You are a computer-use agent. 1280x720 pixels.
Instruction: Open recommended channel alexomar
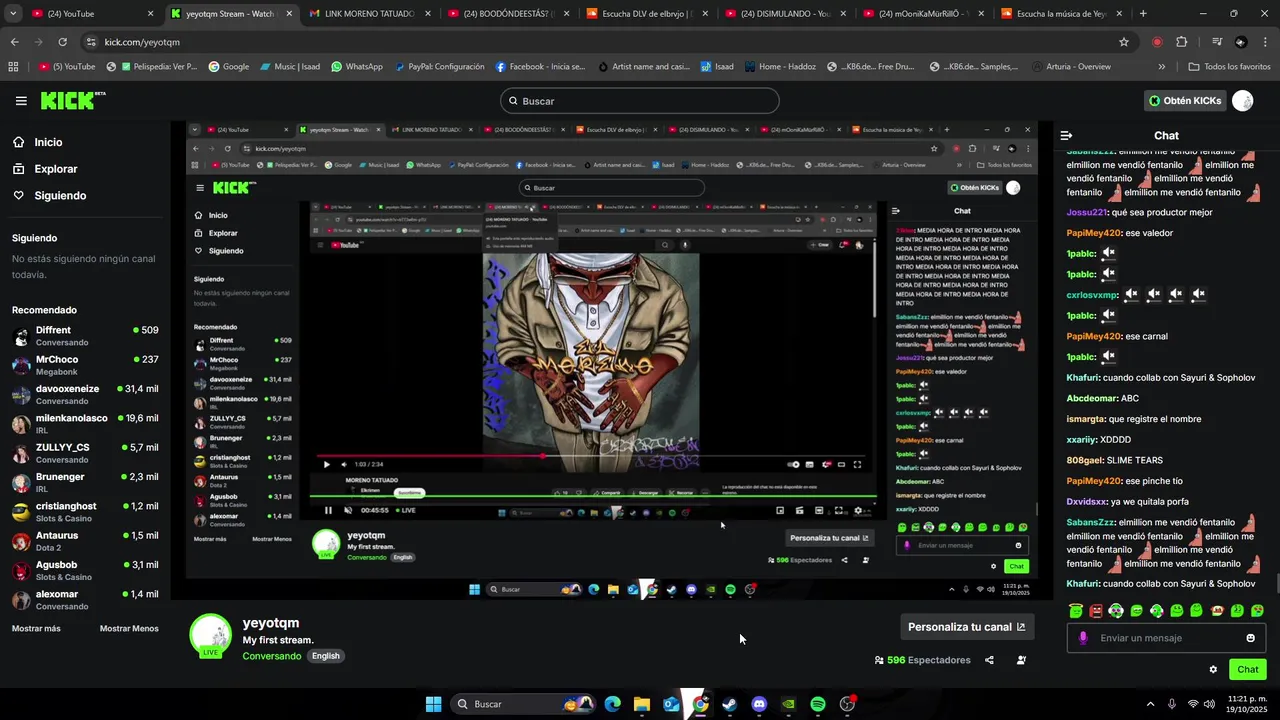click(x=85, y=600)
